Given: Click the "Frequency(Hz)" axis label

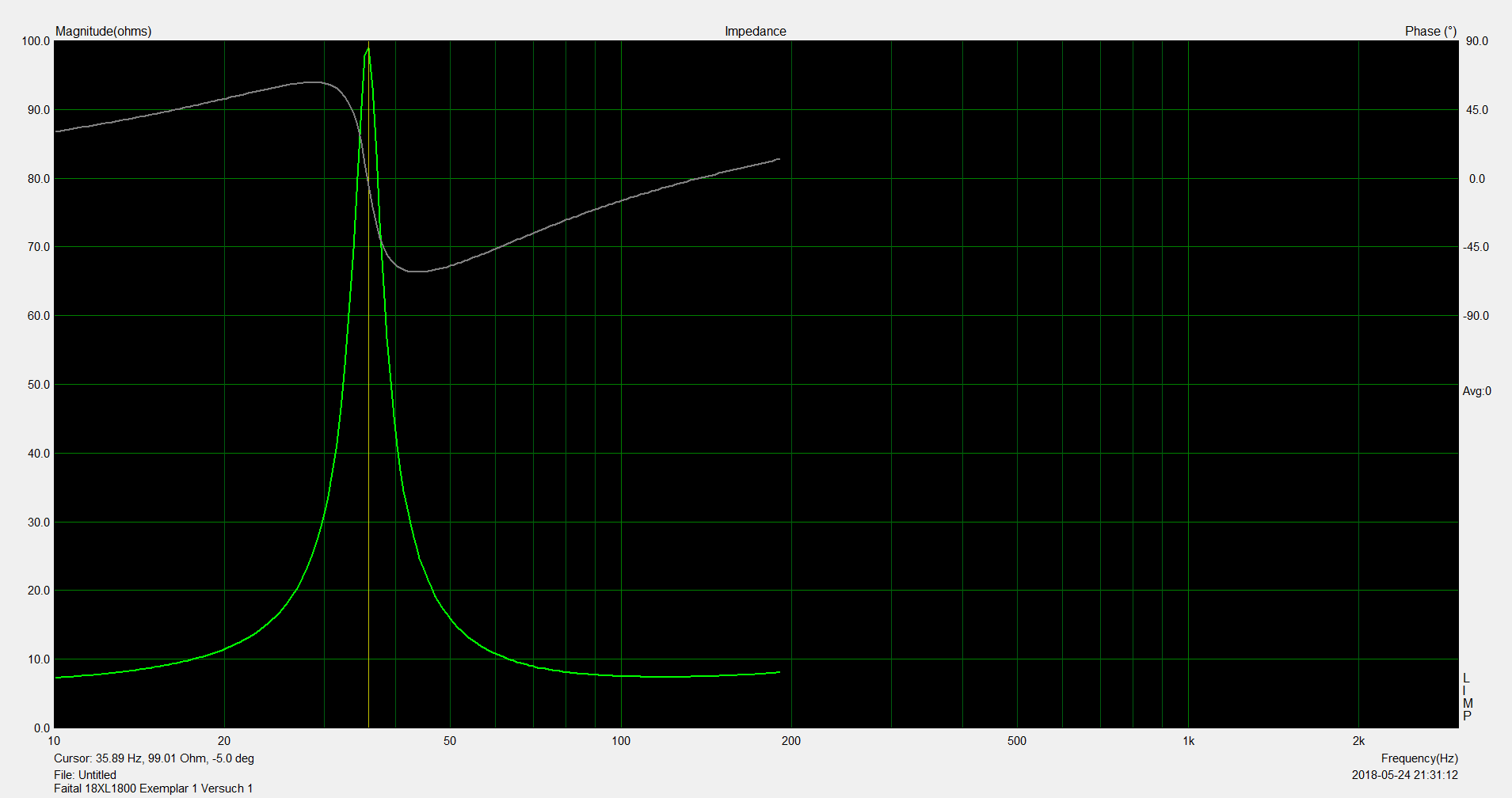Looking at the screenshot, I should (x=1419, y=758).
